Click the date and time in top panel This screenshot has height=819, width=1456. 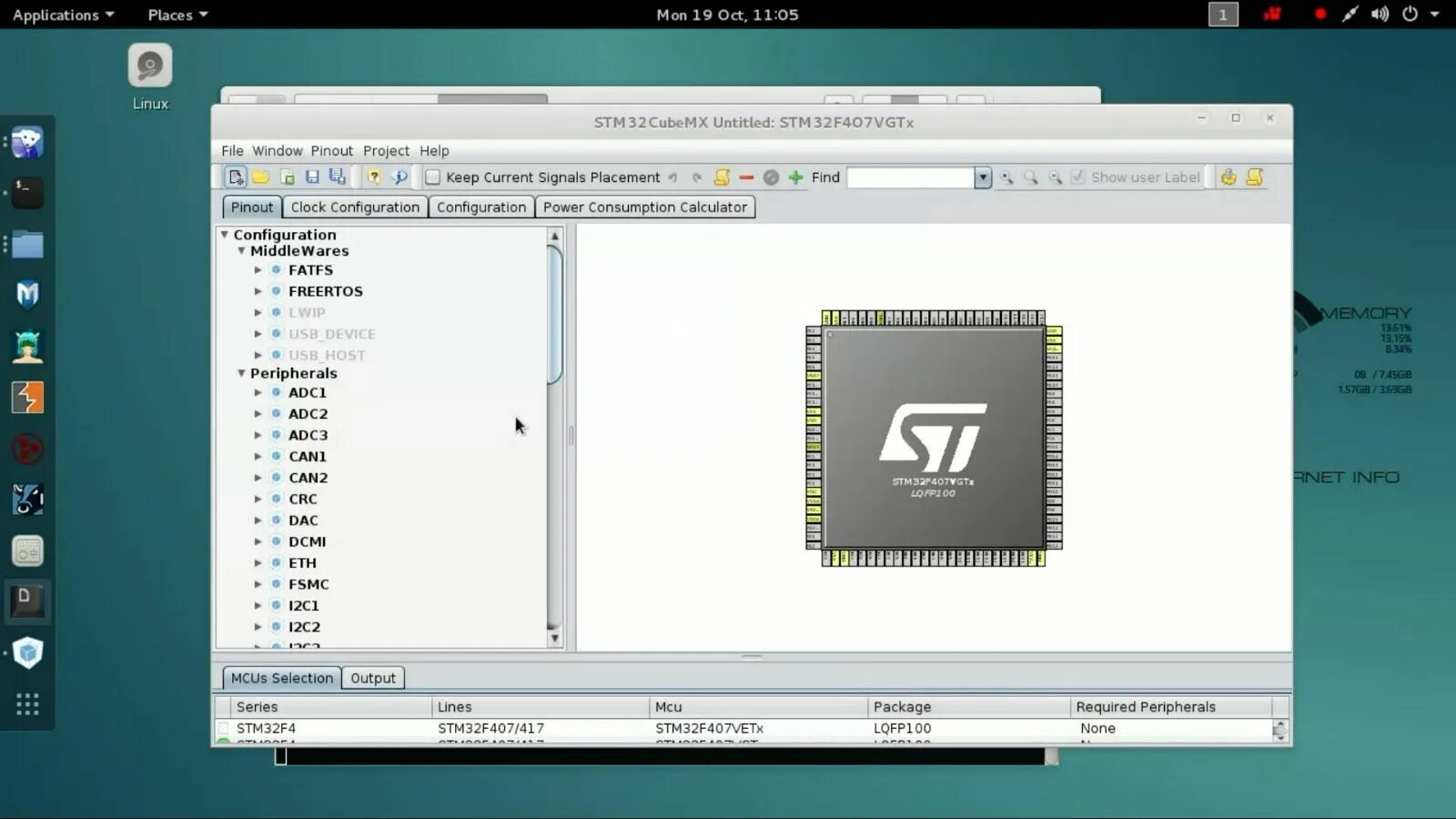click(x=728, y=15)
